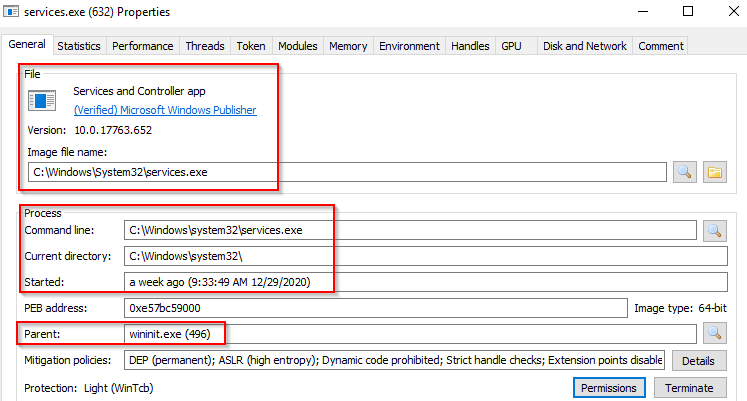This screenshot has height=401, width=747.
Task: Go to the Token tab
Action: [x=250, y=46]
